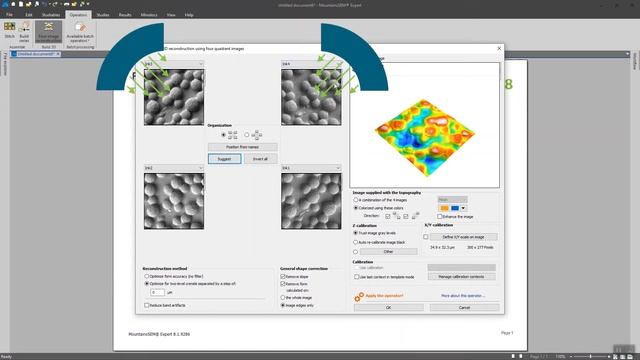Image resolution: width=640 pixels, height=360 pixels.
Task: Close the Untitled document tab
Action: tap(58, 54)
